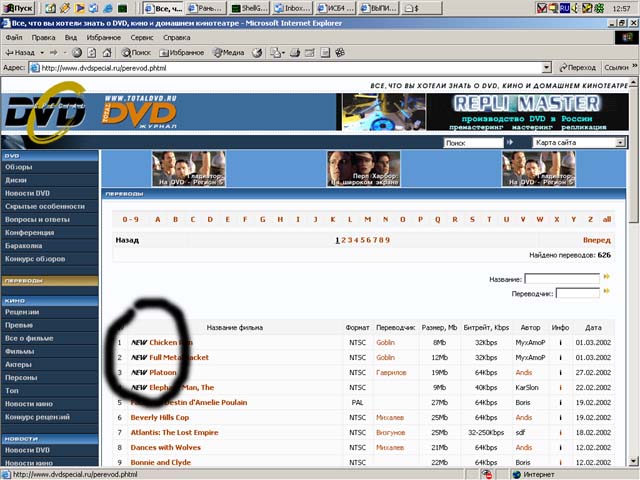Screen dimensions: 640x480
Task: Click the info icon in Dances with Wolves row
Action: coord(560,447)
